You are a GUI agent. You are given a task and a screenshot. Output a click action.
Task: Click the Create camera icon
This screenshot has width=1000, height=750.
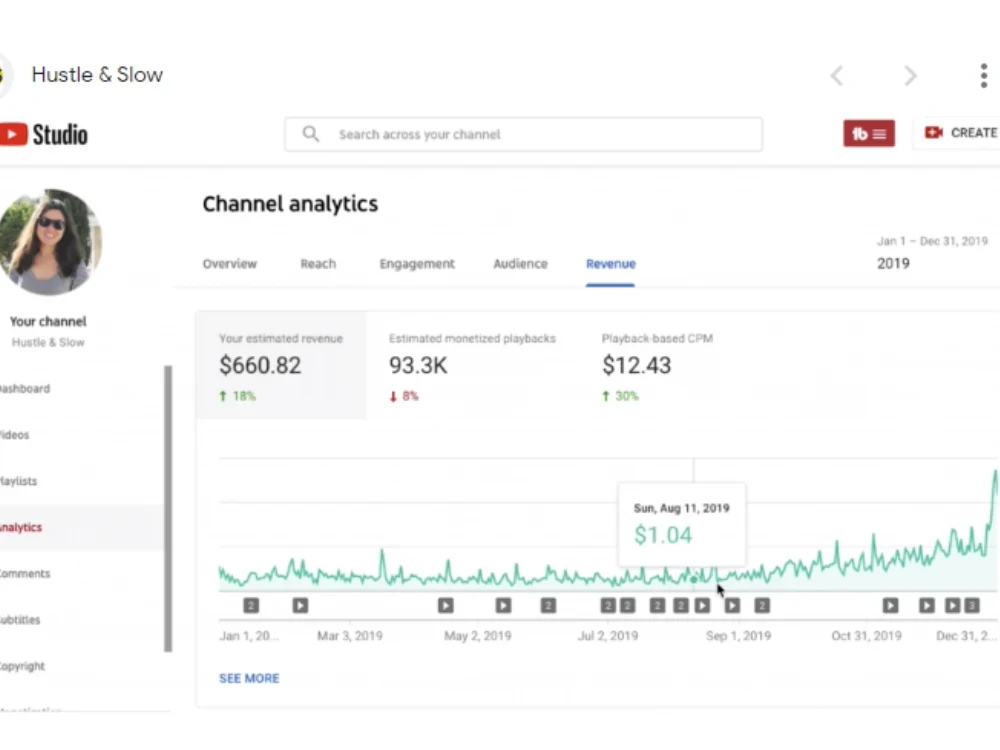[x=934, y=133]
